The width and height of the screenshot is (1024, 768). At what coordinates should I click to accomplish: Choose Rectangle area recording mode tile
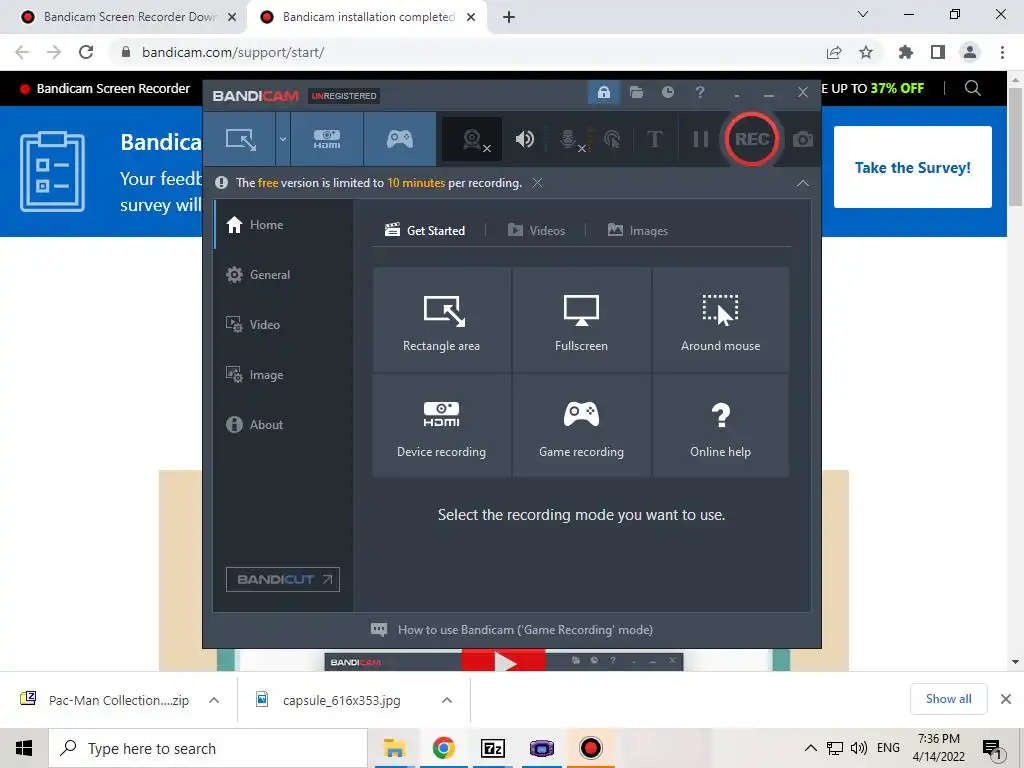tap(441, 319)
